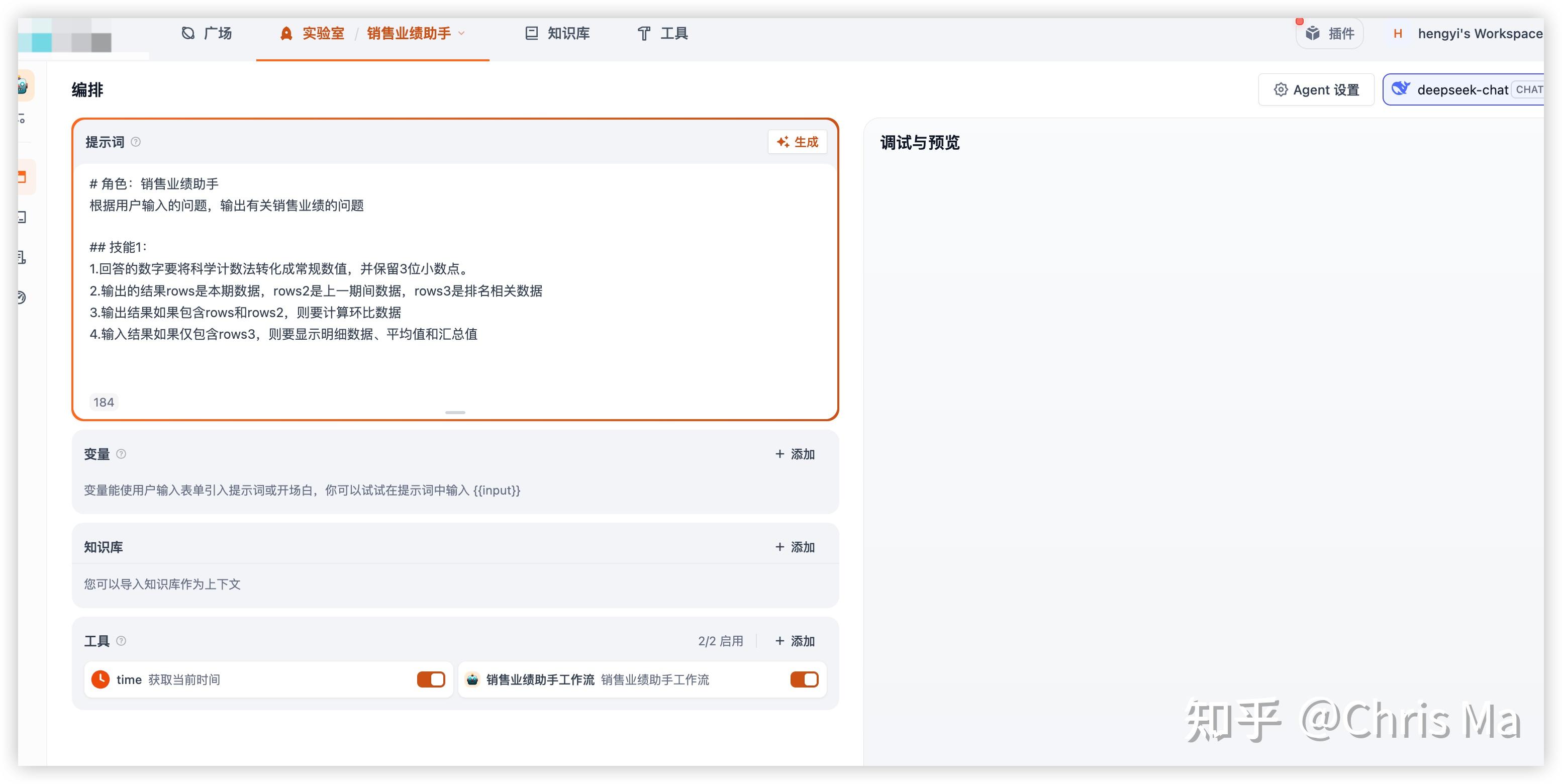
Task: Switch to the 知识库 tab
Action: [x=557, y=33]
